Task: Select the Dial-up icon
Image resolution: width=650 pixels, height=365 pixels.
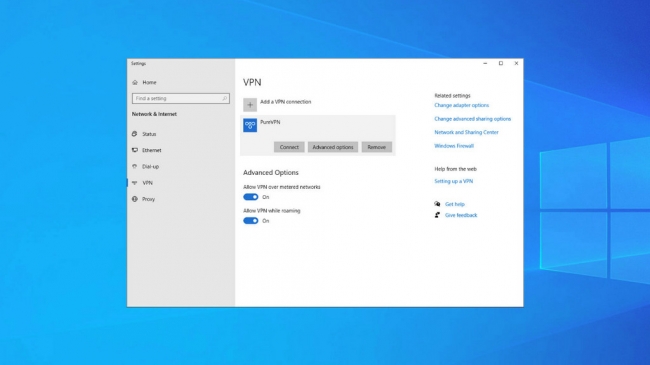Action: (135, 166)
